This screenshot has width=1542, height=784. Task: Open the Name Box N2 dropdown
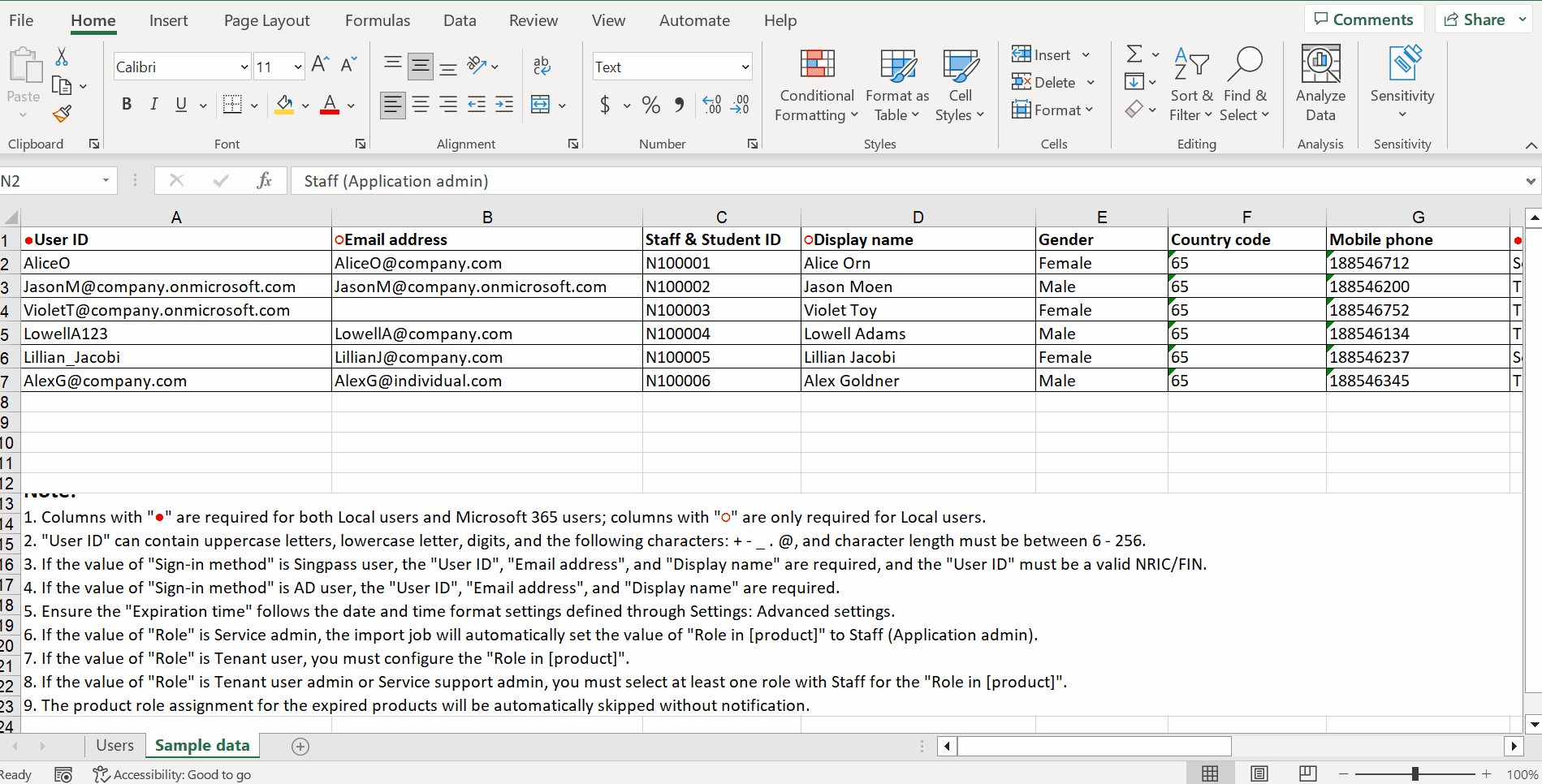(x=106, y=180)
